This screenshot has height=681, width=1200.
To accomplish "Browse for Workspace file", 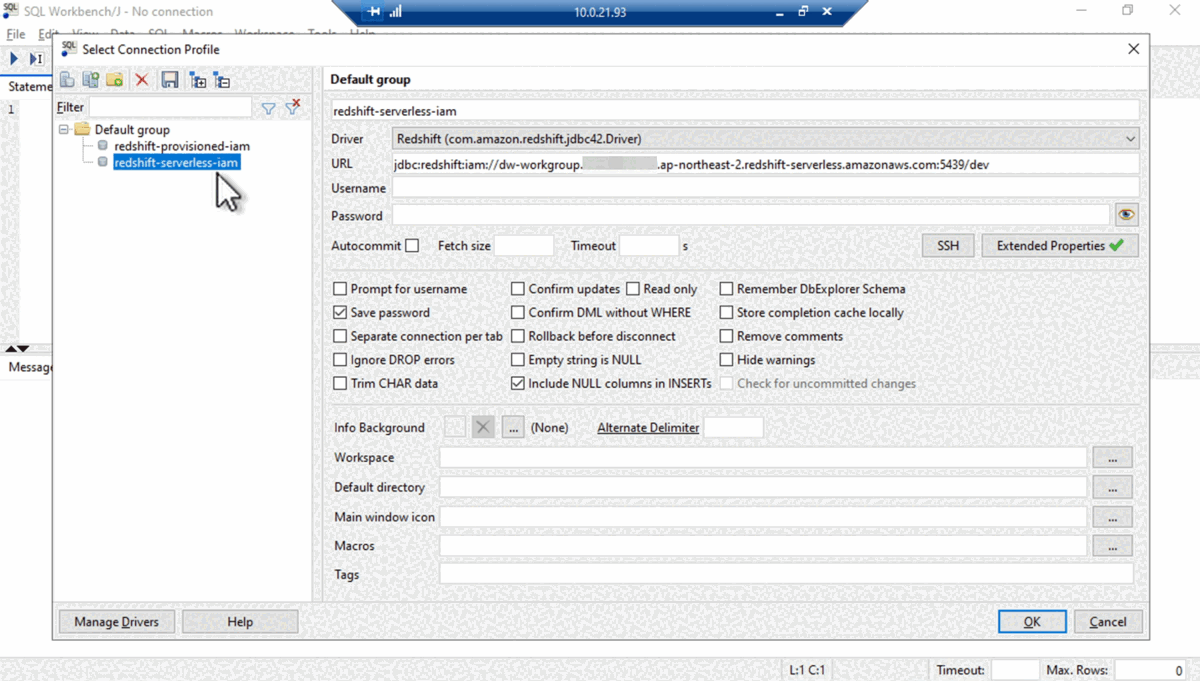I will [1113, 458].
